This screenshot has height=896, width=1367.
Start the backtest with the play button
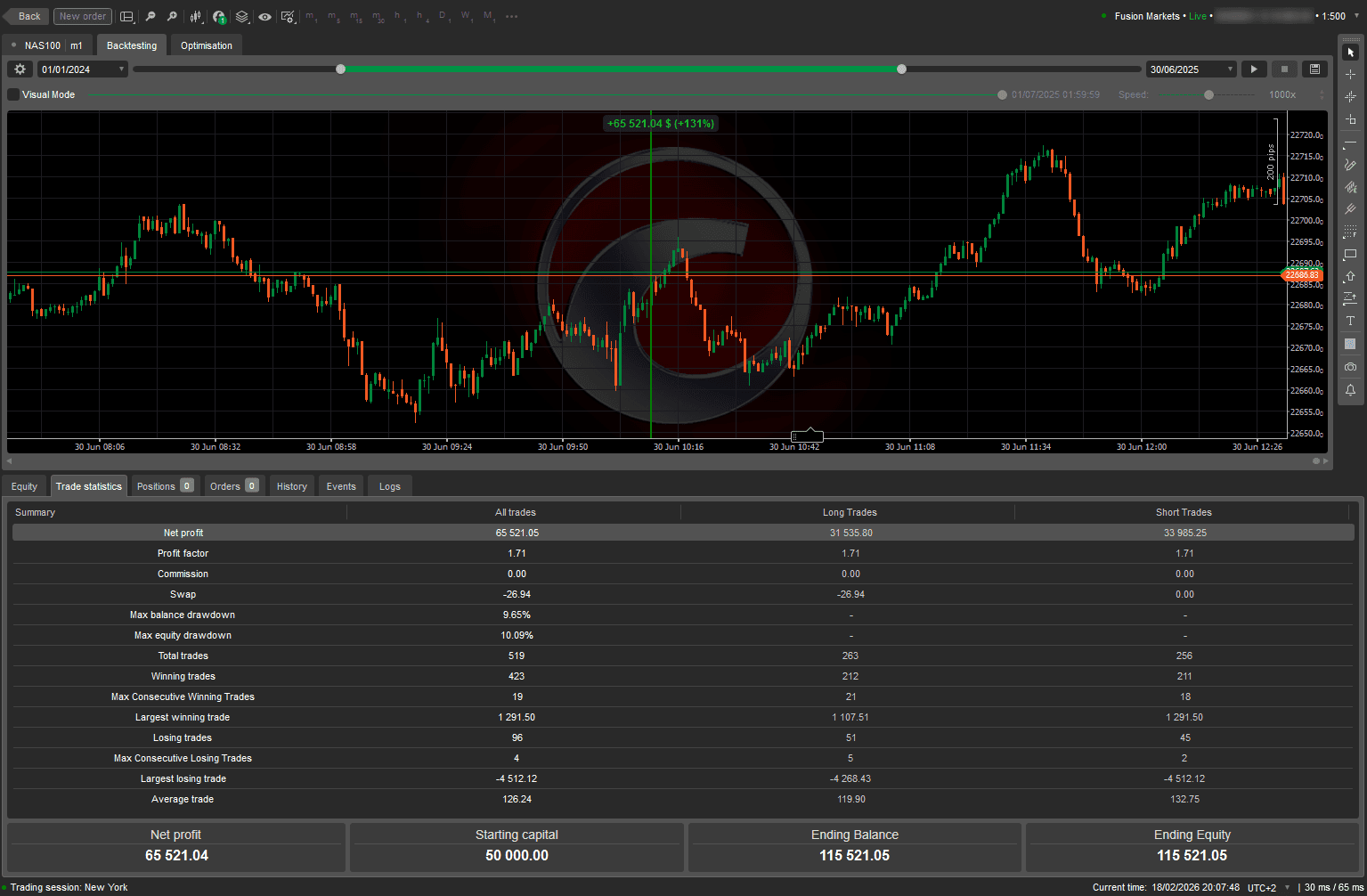pos(1253,69)
